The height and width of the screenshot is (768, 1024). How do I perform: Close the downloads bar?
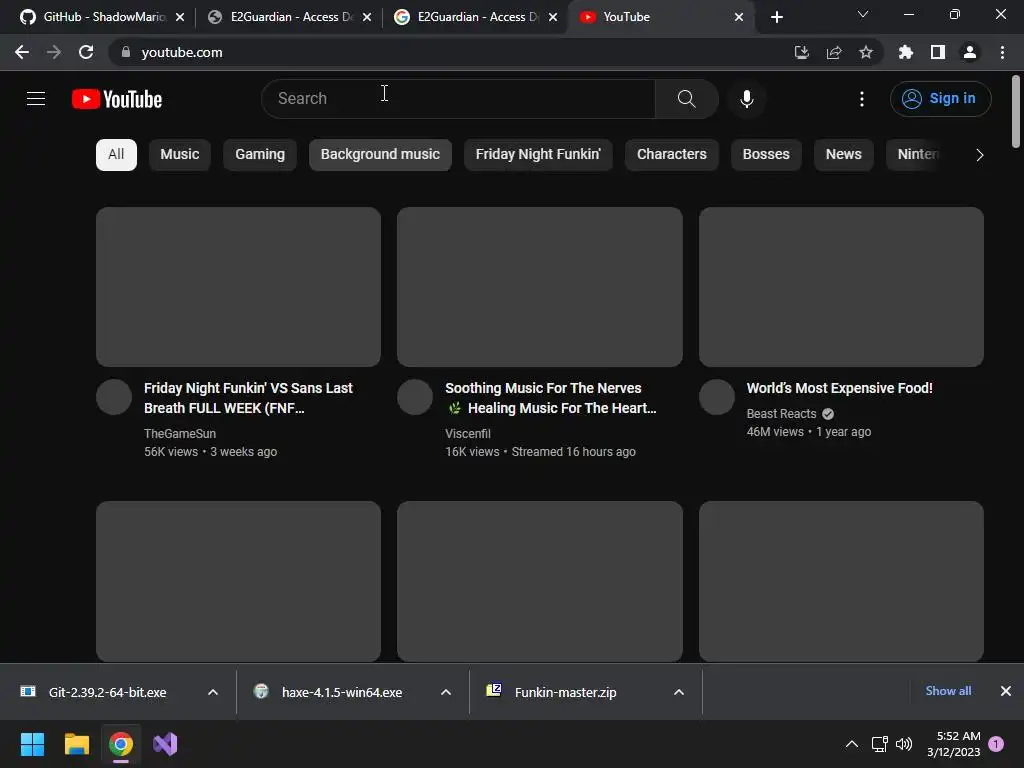(x=1006, y=691)
